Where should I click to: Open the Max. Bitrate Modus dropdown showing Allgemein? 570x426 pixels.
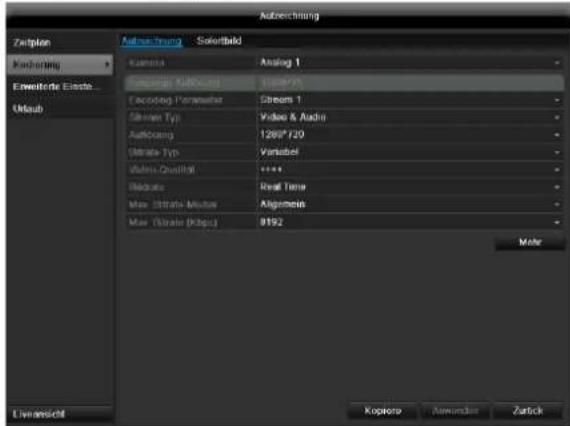(410, 205)
